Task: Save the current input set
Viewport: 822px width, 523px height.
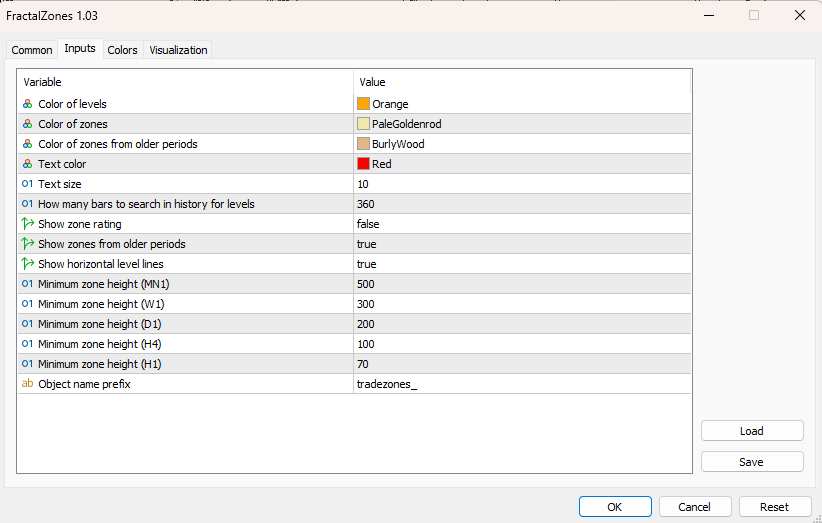Action: pos(752,462)
